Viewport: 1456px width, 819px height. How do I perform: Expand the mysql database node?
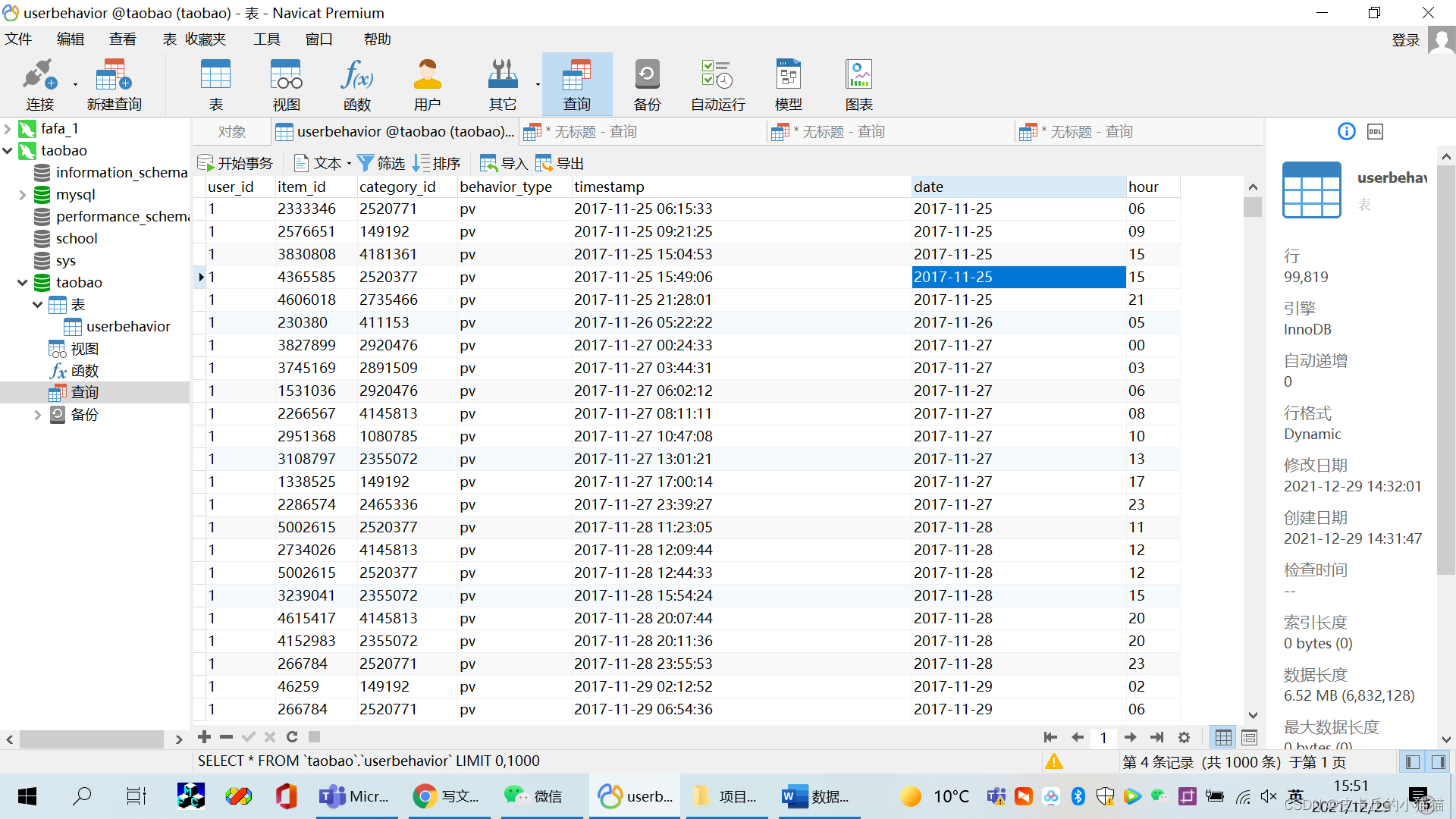(x=22, y=195)
